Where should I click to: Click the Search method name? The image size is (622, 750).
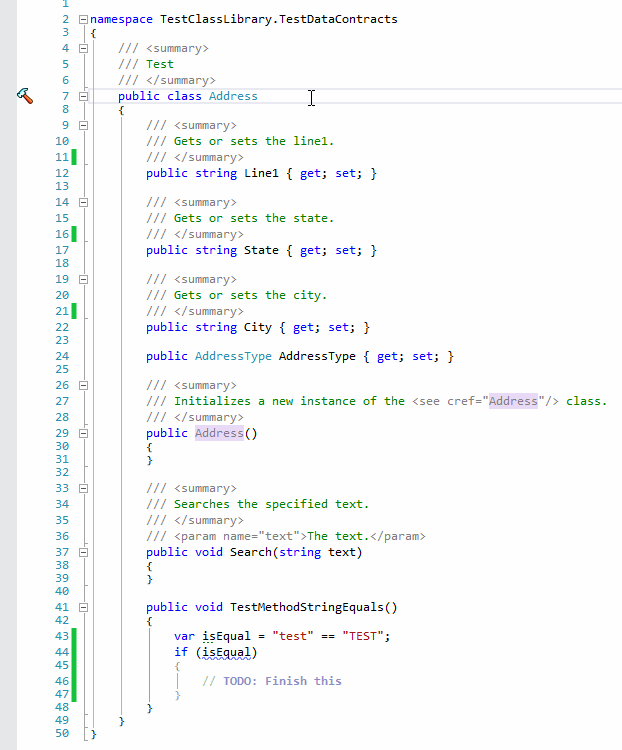[x=251, y=552]
